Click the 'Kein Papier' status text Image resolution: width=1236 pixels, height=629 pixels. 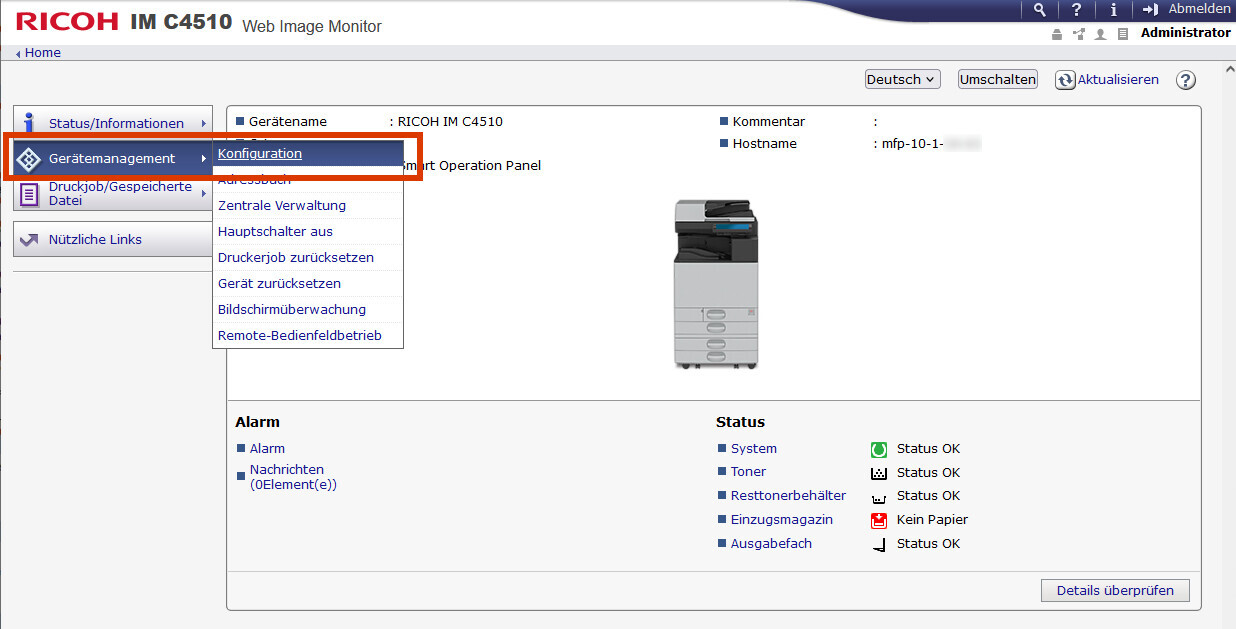pos(932,520)
